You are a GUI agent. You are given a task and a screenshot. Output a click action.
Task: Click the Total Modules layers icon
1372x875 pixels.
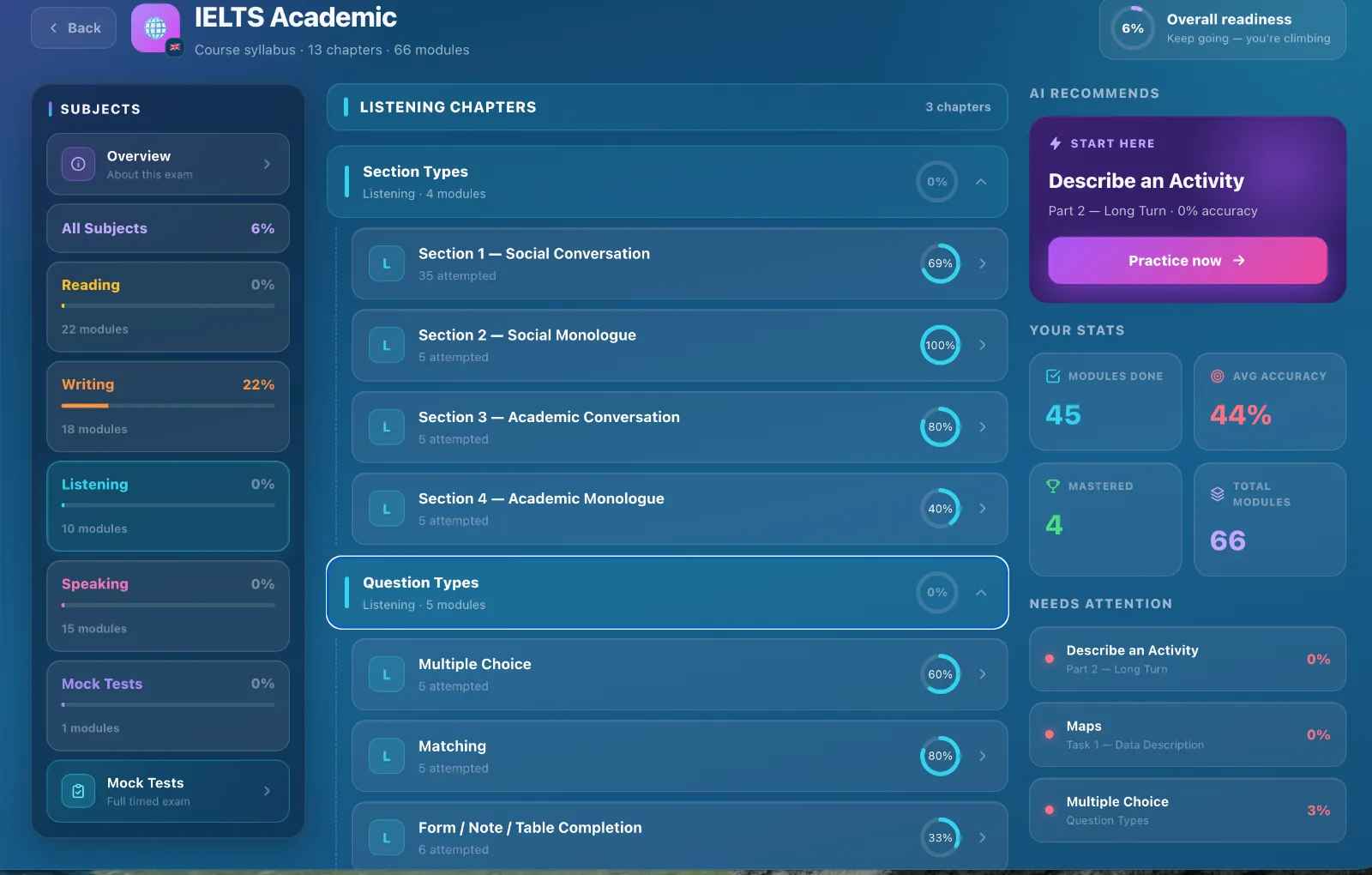click(x=1218, y=493)
